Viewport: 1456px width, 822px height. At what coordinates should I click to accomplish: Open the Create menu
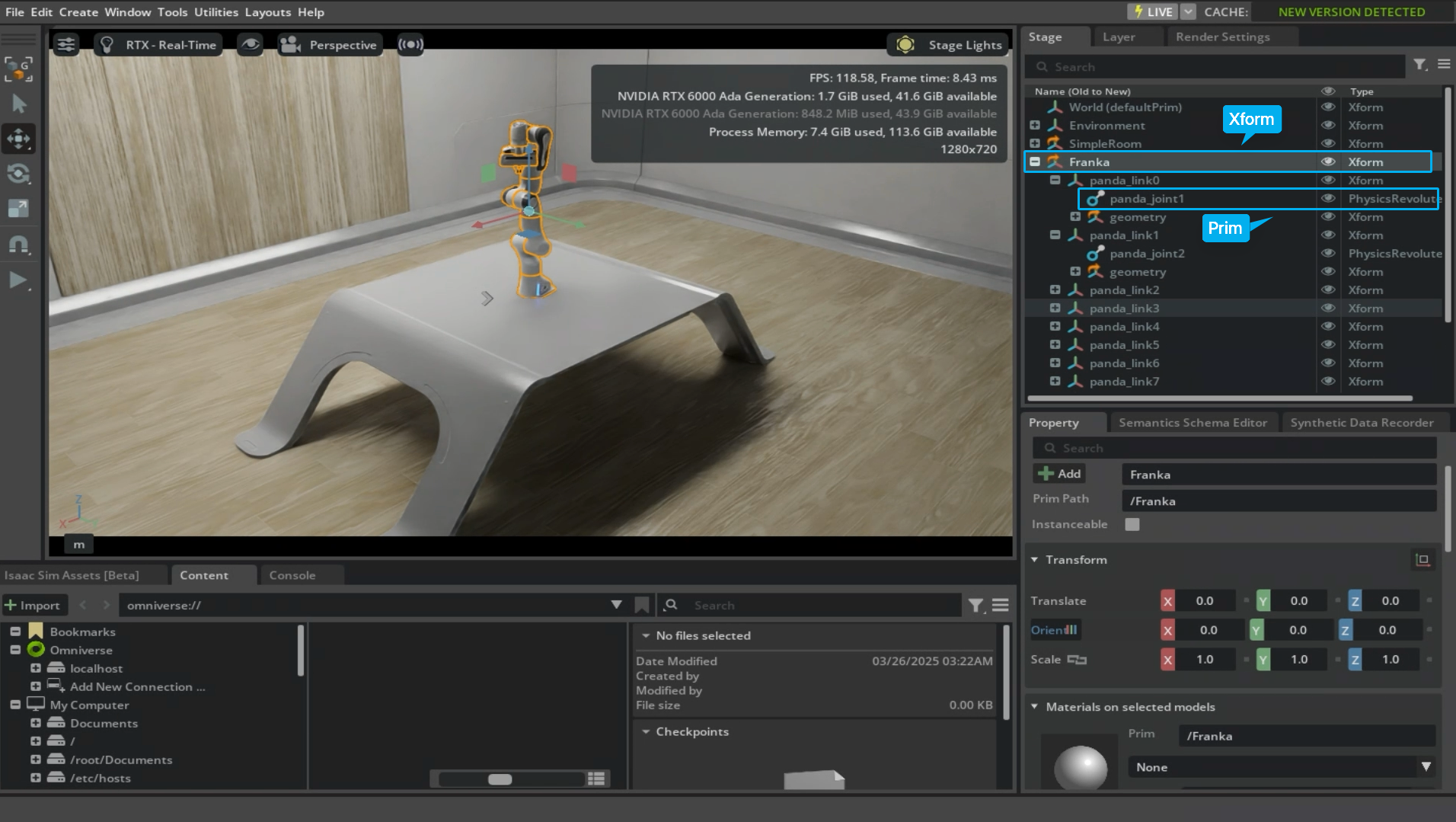pyautogui.click(x=78, y=11)
